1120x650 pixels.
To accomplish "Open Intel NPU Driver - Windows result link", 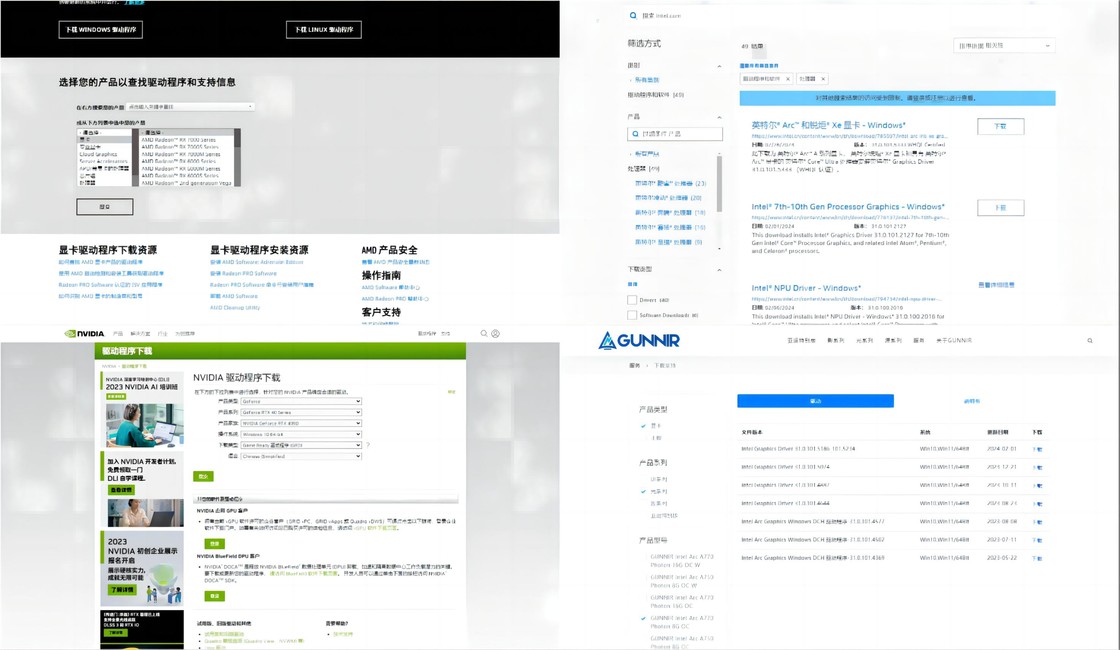I will (806, 288).
